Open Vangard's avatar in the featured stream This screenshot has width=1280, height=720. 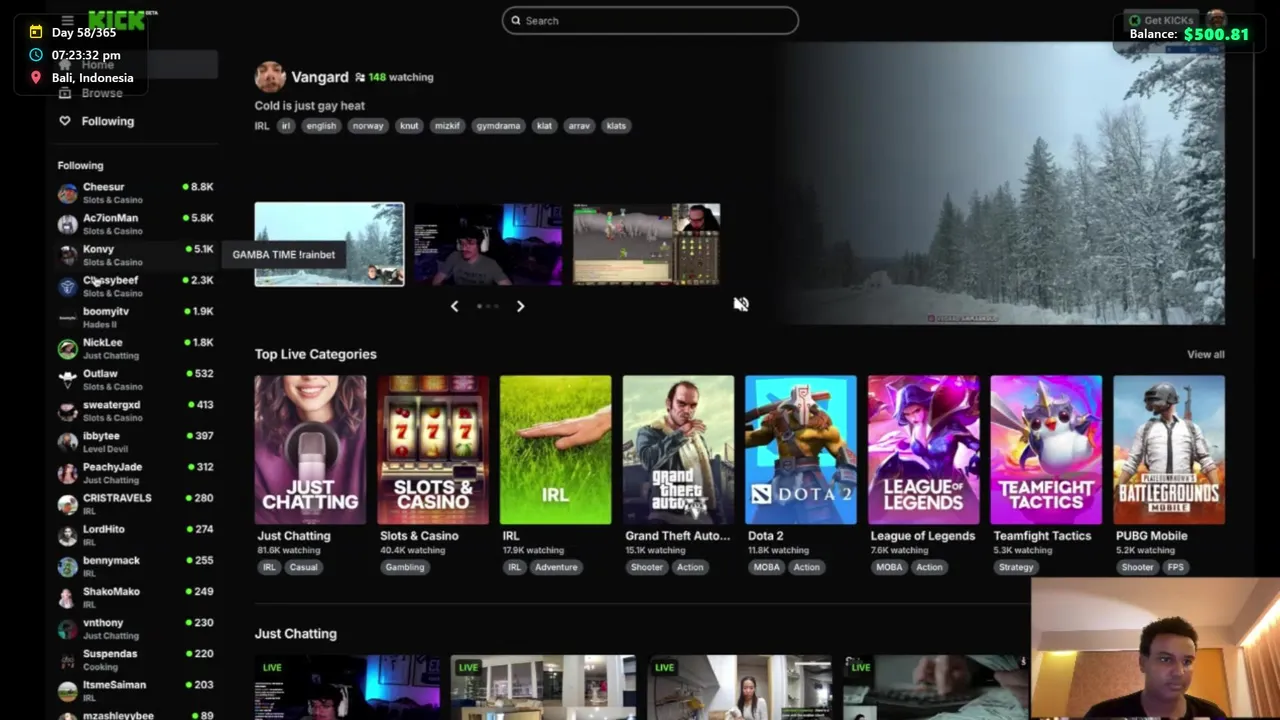tap(270, 77)
